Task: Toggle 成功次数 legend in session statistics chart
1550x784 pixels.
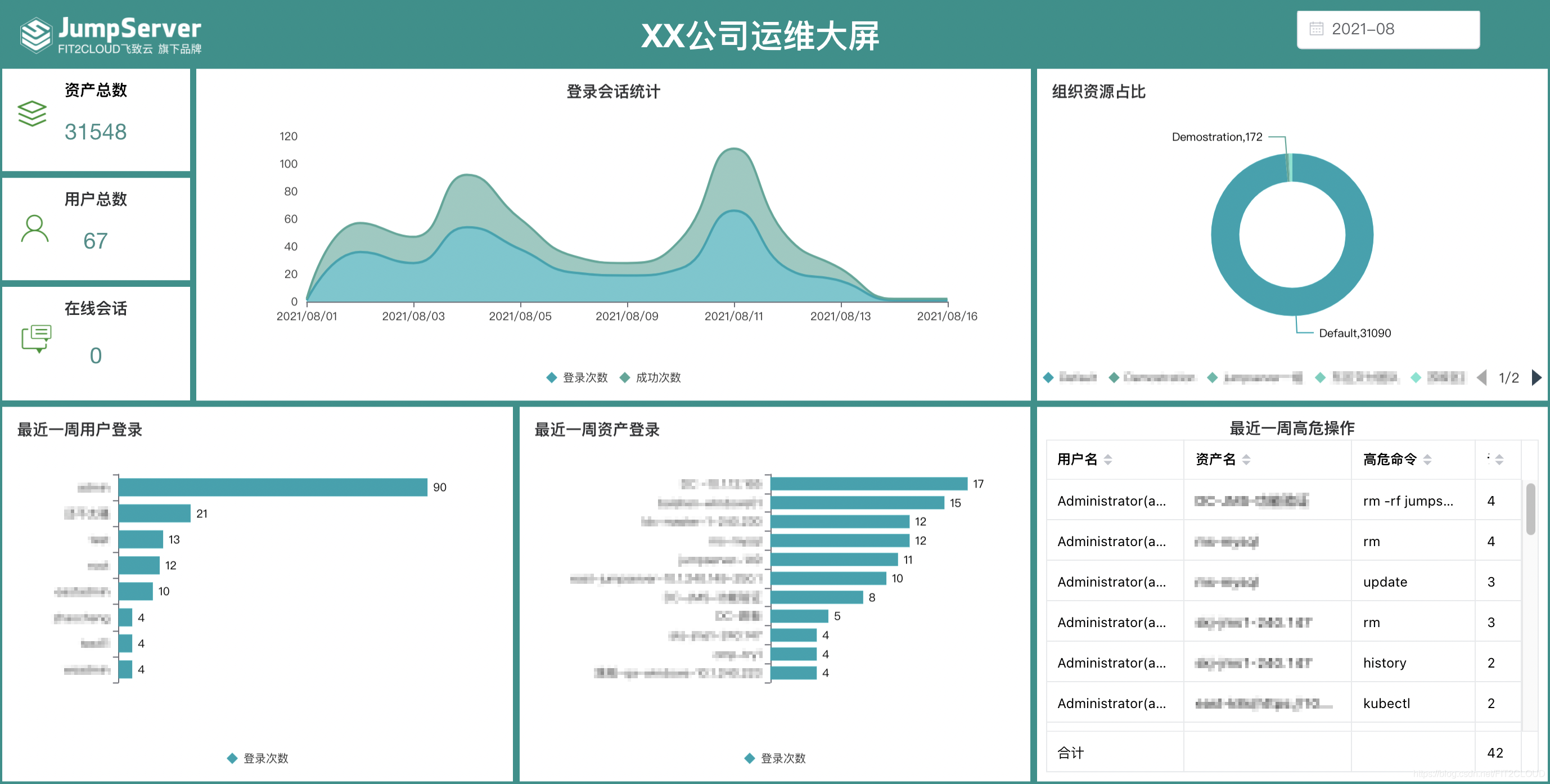Action: click(x=651, y=377)
